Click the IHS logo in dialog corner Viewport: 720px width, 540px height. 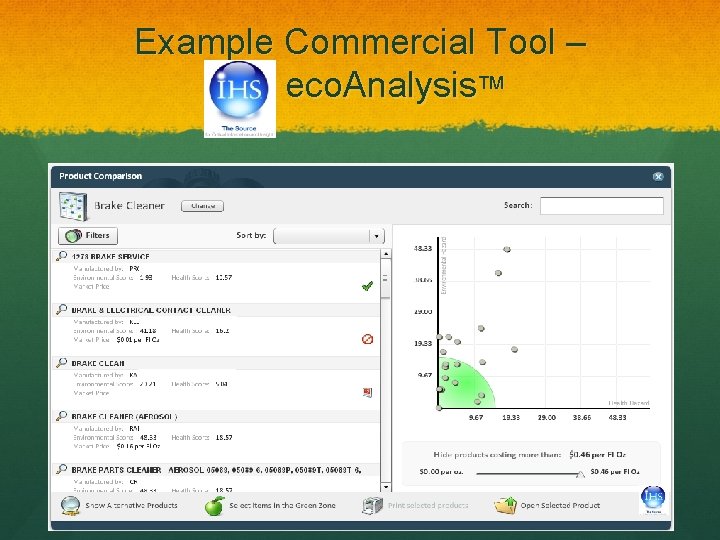tap(653, 500)
